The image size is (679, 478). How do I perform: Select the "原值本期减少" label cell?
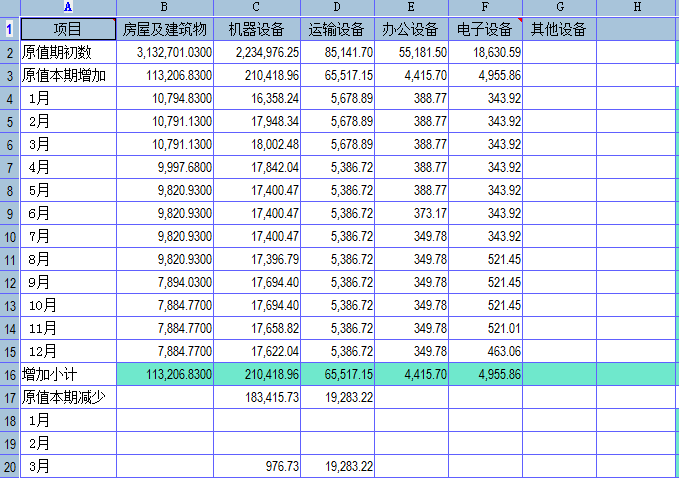pos(67,397)
